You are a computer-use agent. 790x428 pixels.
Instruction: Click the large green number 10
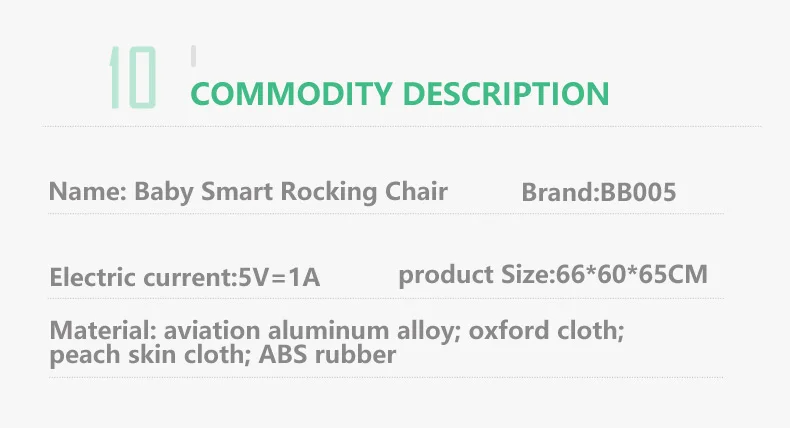tap(132, 77)
